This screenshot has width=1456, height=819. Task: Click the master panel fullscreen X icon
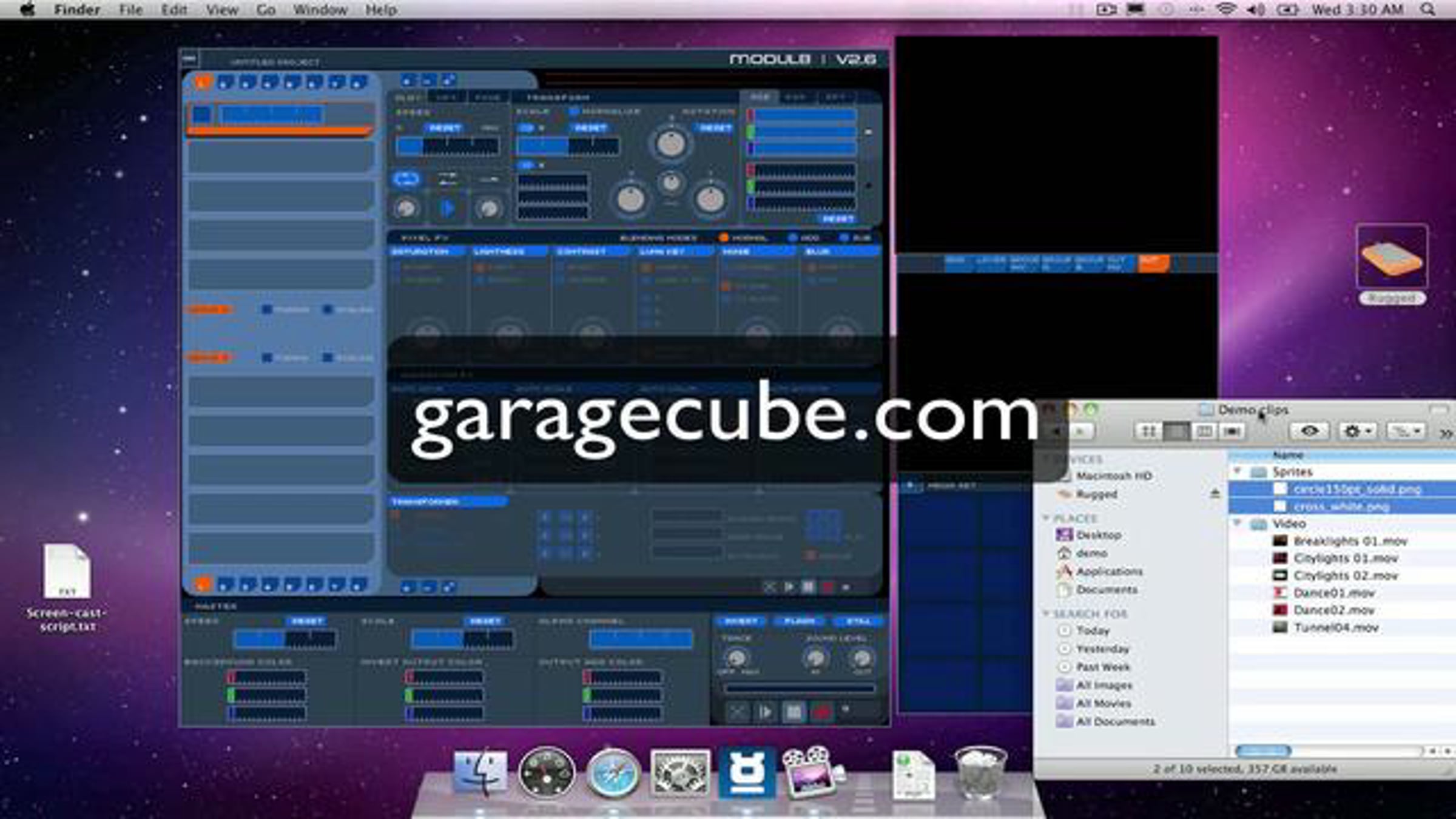coord(737,712)
